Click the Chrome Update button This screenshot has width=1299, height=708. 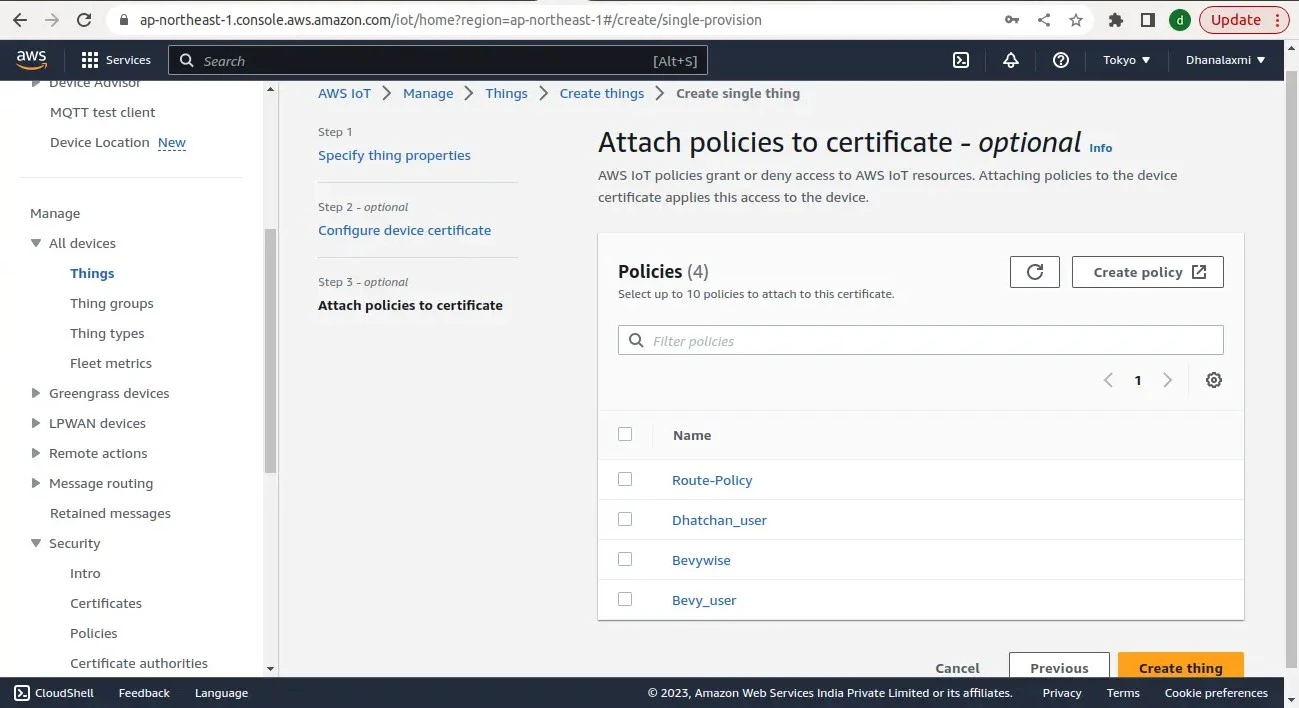[x=1245, y=20]
